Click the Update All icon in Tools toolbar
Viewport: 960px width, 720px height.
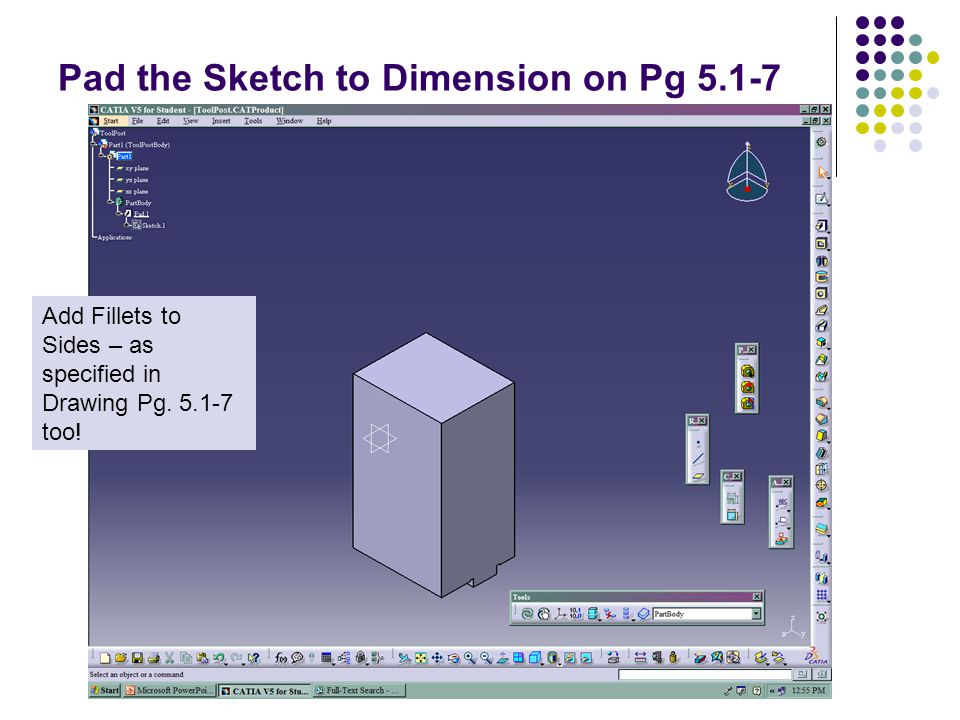(527, 614)
